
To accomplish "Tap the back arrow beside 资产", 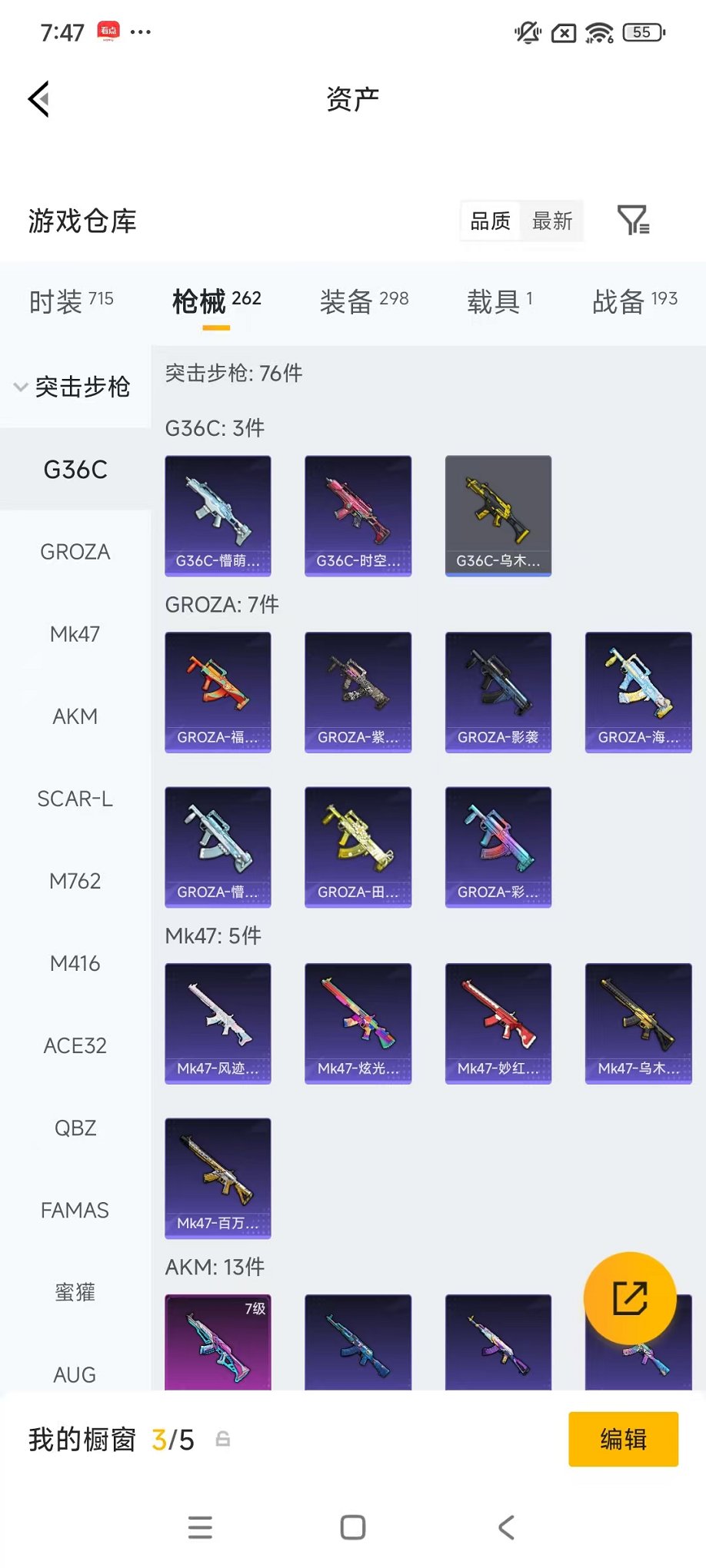I will [x=38, y=98].
